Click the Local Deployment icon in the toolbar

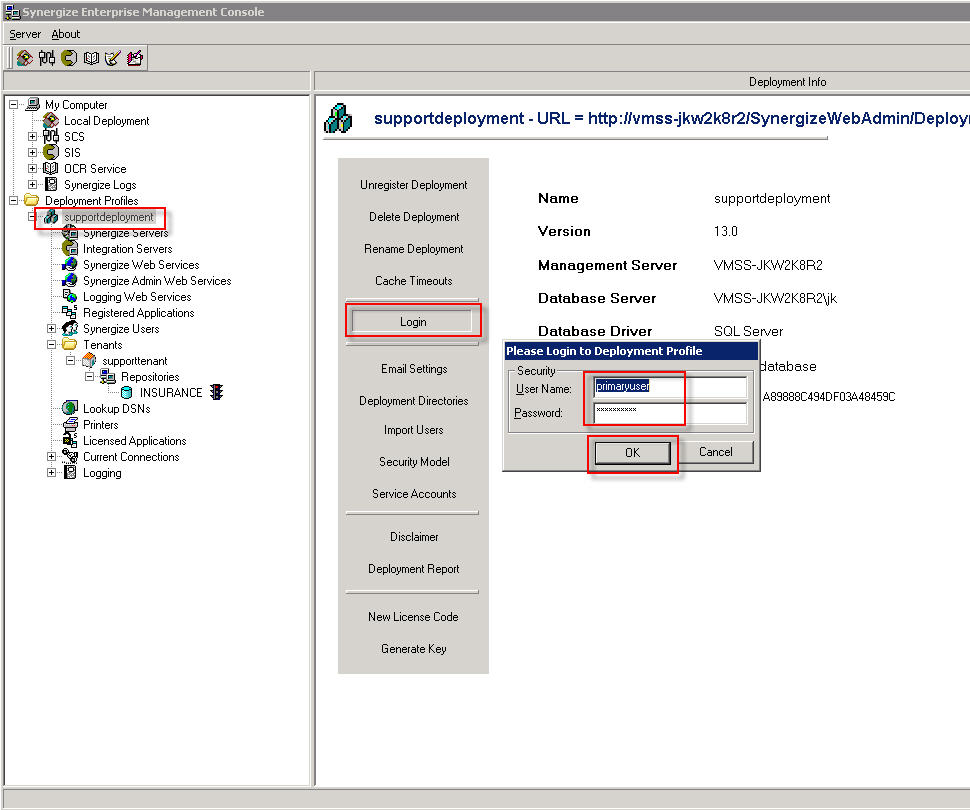click(25, 58)
